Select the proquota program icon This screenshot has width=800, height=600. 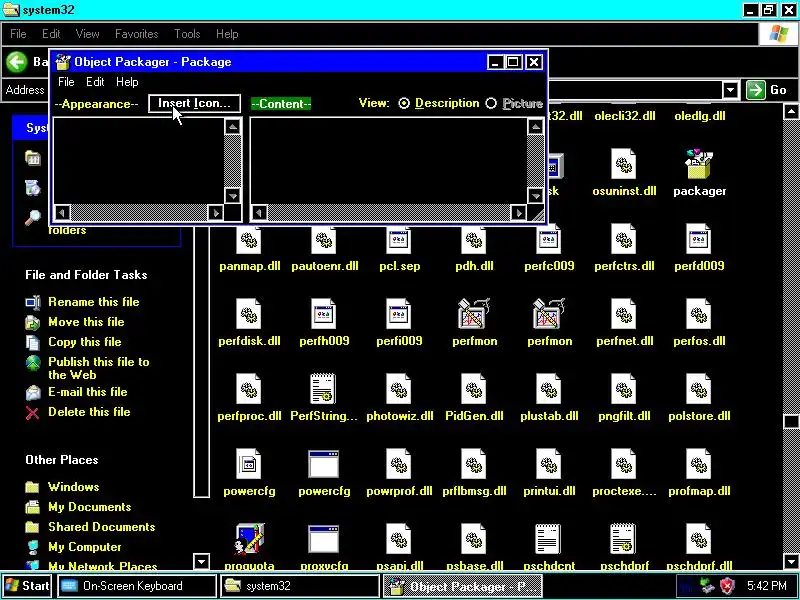(249, 539)
